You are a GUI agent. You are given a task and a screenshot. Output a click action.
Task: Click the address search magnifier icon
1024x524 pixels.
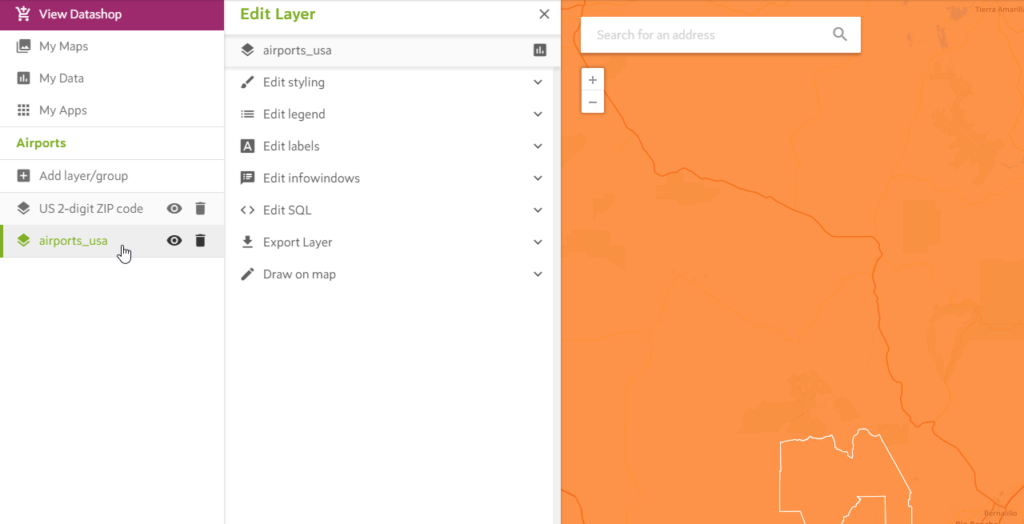point(840,34)
